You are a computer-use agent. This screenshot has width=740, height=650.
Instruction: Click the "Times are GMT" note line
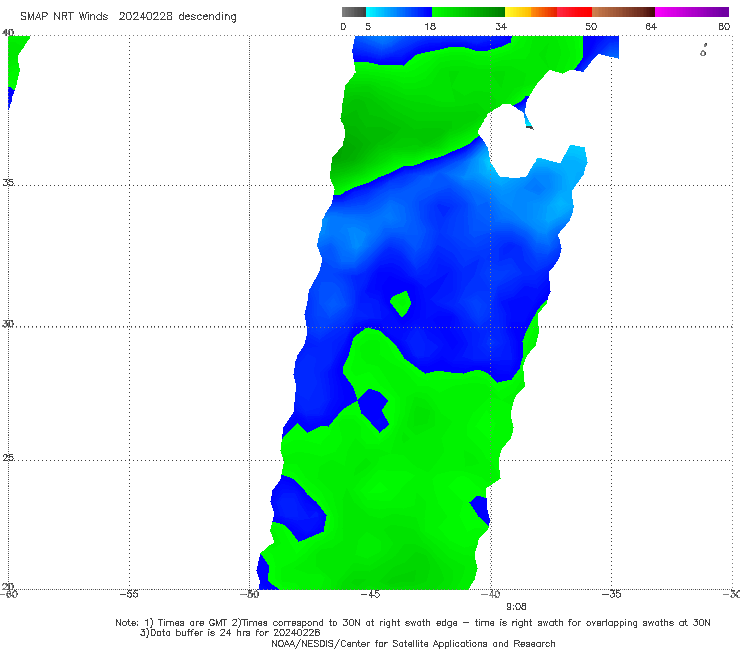413,623
